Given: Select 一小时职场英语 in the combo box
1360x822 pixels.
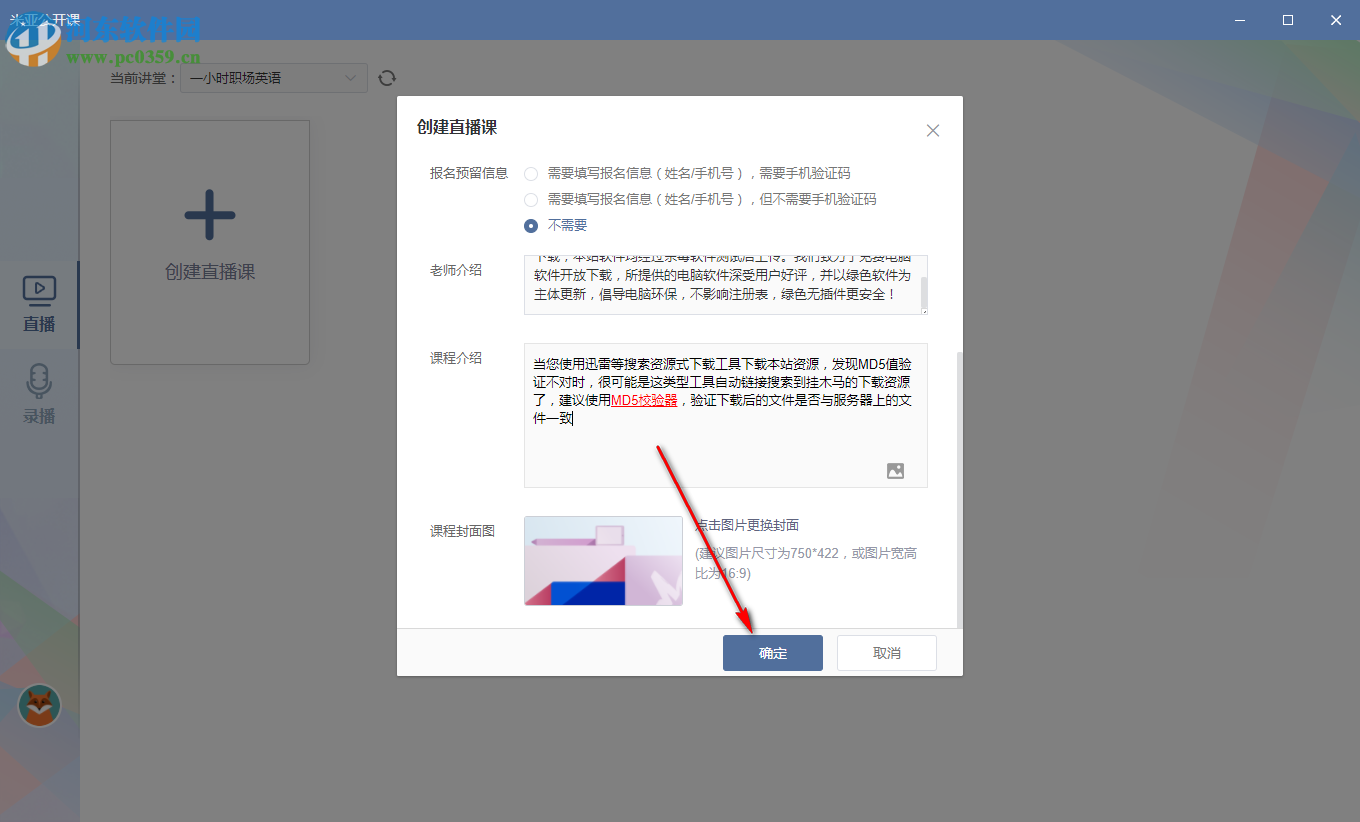Looking at the screenshot, I should 265,77.
